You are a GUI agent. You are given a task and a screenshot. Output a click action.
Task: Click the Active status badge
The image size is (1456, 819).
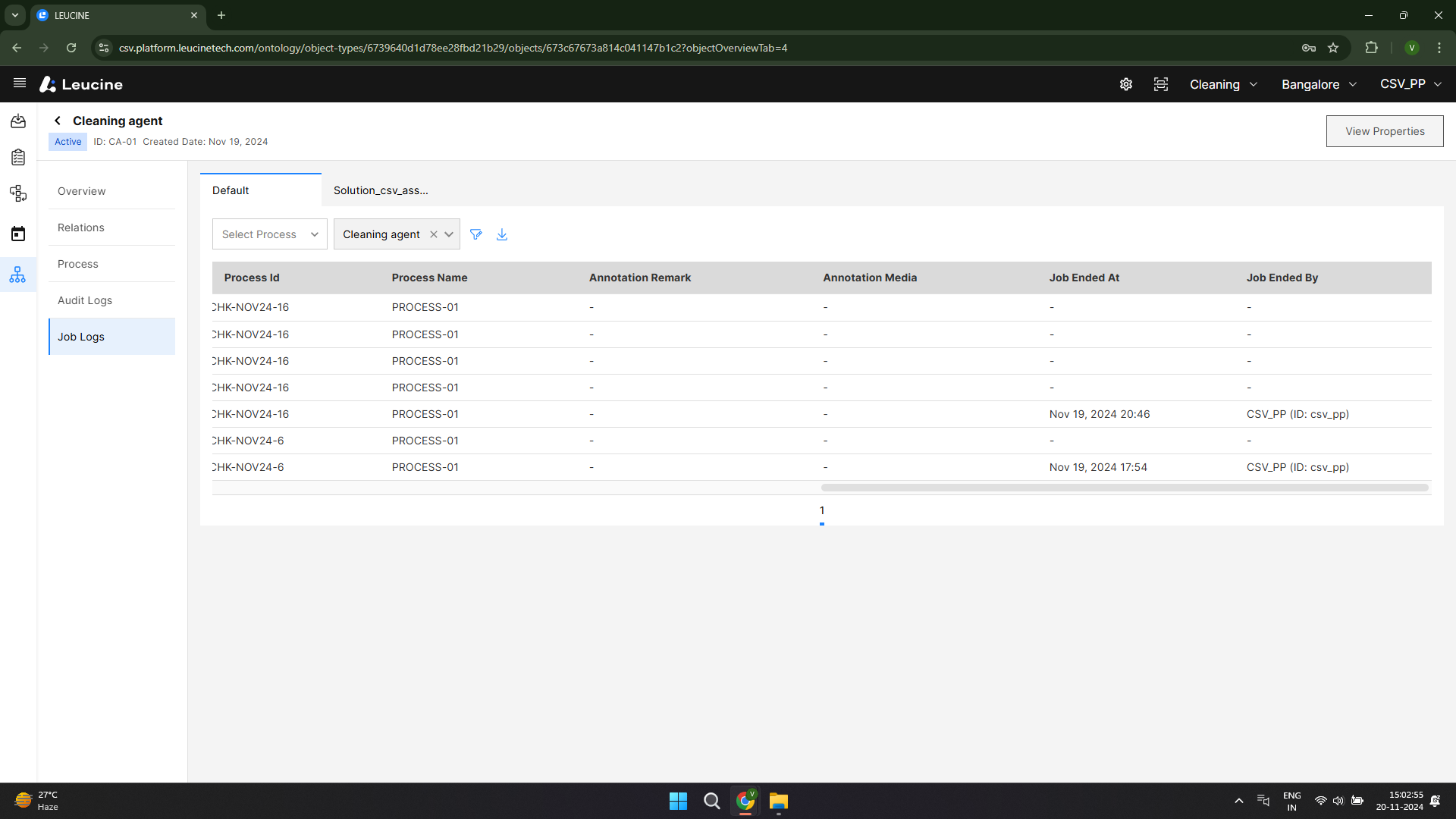[x=67, y=142]
